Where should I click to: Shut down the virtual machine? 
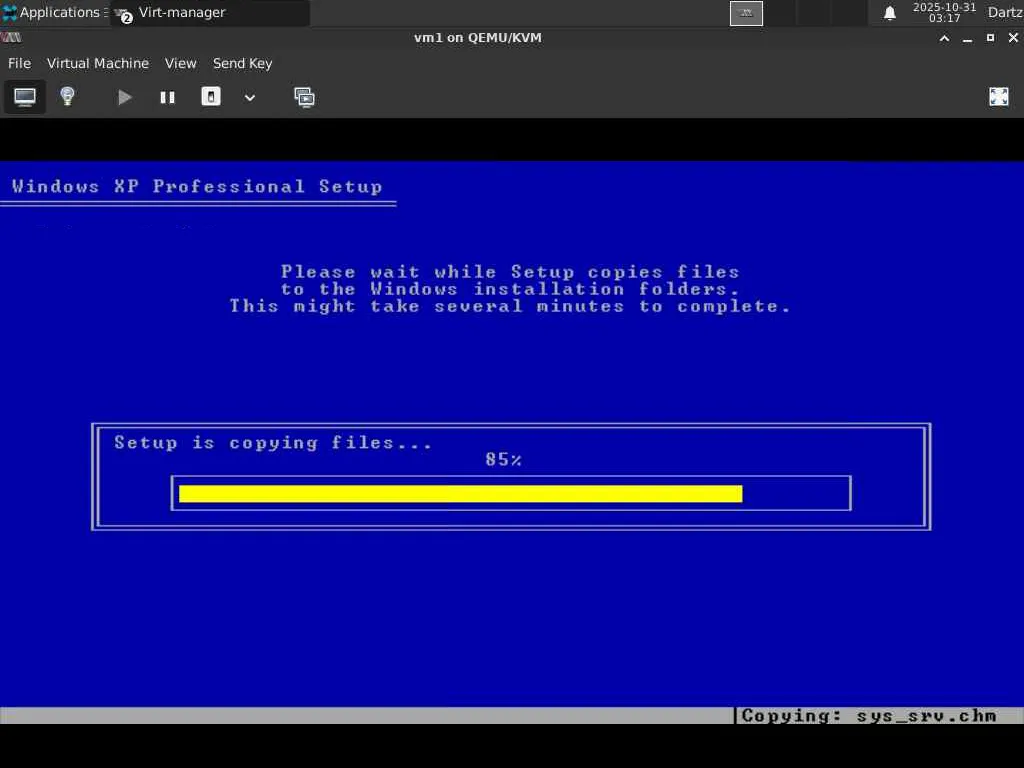pos(210,97)
